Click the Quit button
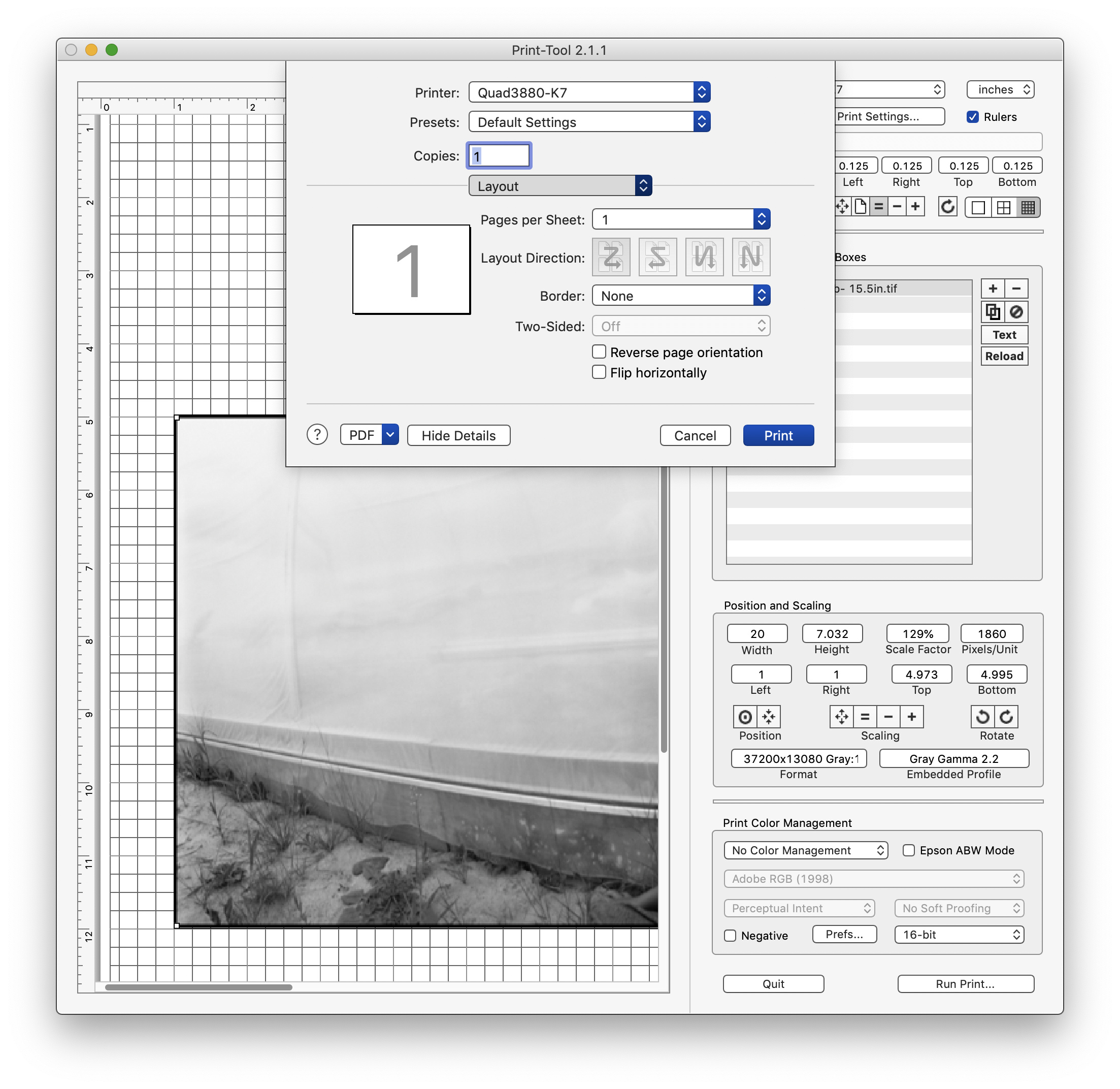Viewport: 1120px width, 1089px height. 773,984
